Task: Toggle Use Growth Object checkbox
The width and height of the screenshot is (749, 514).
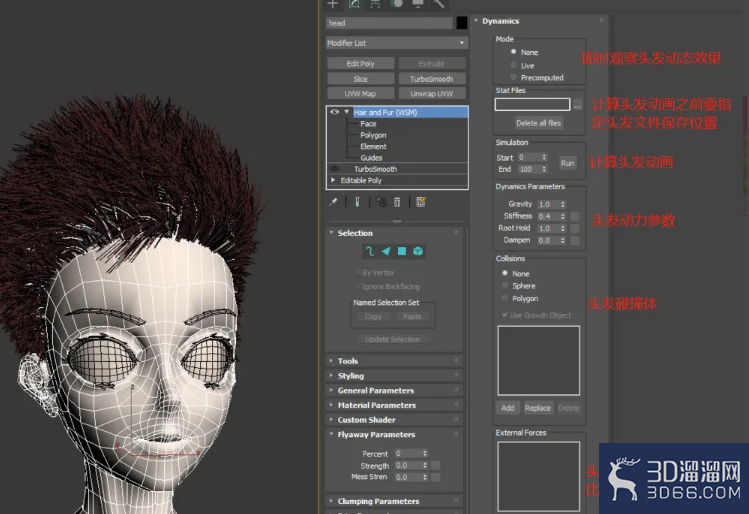Action: point(505,315)
